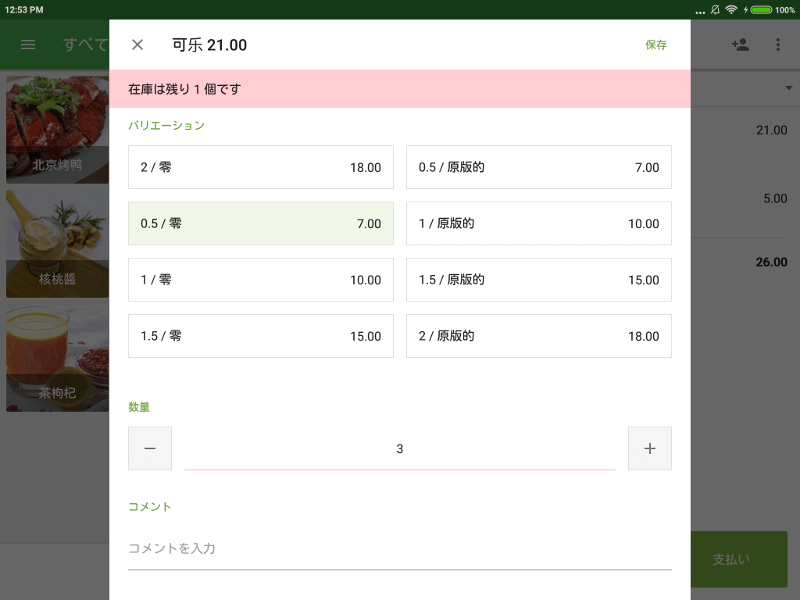Screen dimensions: 800x600
Task: Choose the 1 / 原版的 variation
Action: [x=538, y=223]
